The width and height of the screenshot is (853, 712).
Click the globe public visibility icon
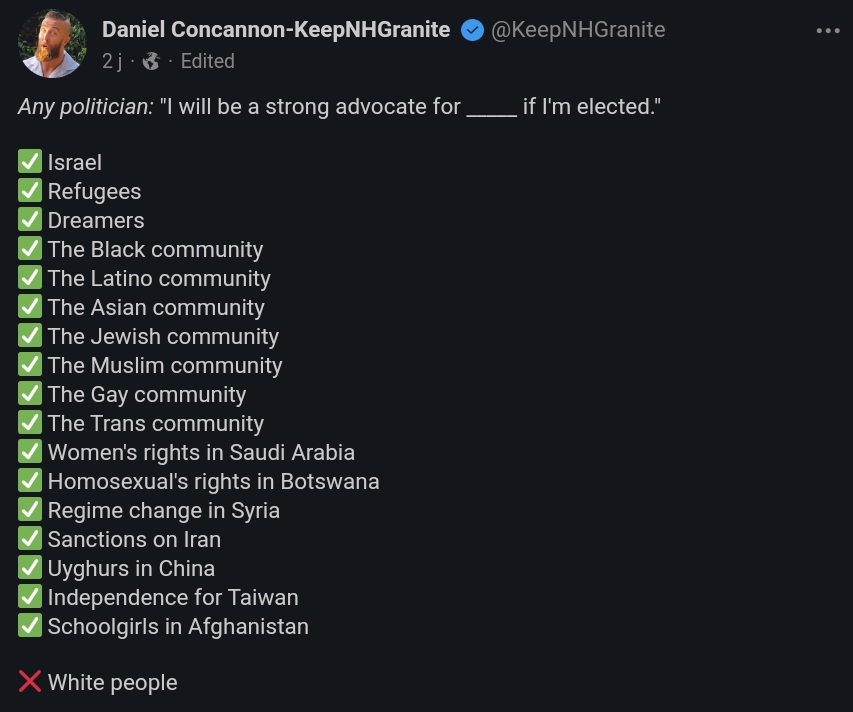click(x=151, y=61)
